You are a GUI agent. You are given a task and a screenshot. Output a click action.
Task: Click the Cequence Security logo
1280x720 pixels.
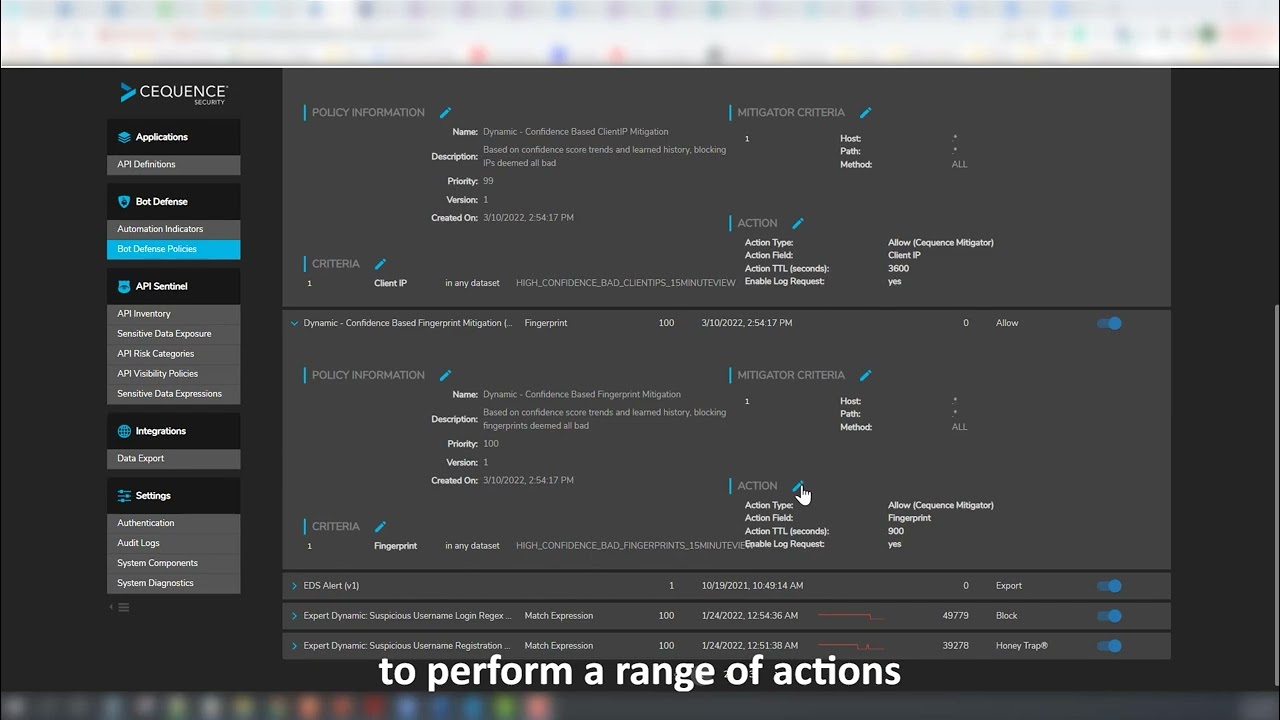[x=173, y=92]
